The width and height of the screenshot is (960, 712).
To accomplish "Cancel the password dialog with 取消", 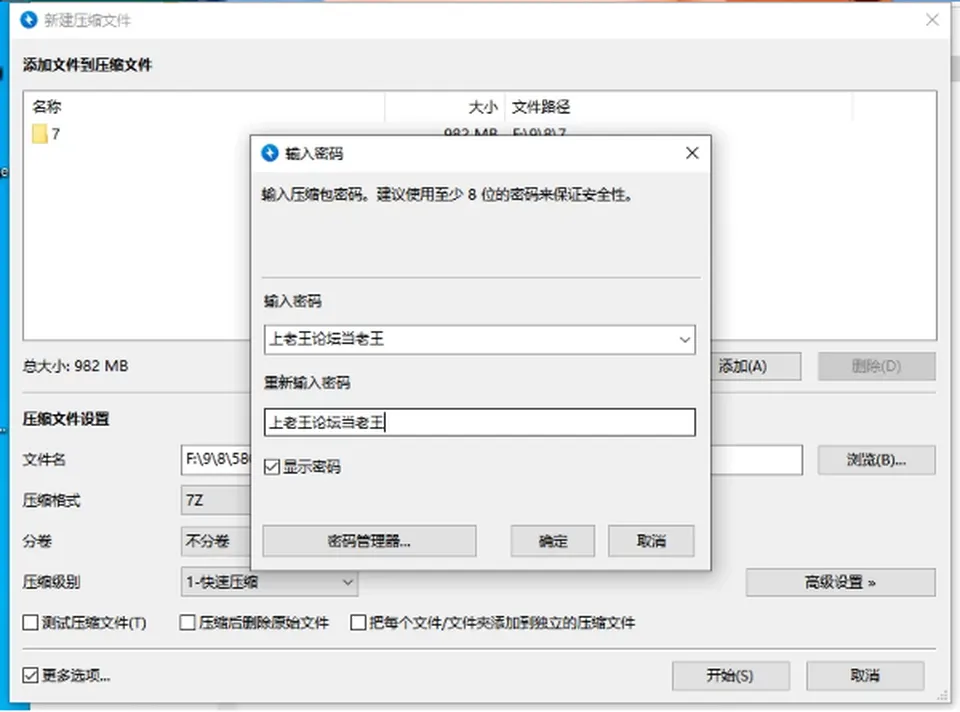I will [x=651, y=541].
